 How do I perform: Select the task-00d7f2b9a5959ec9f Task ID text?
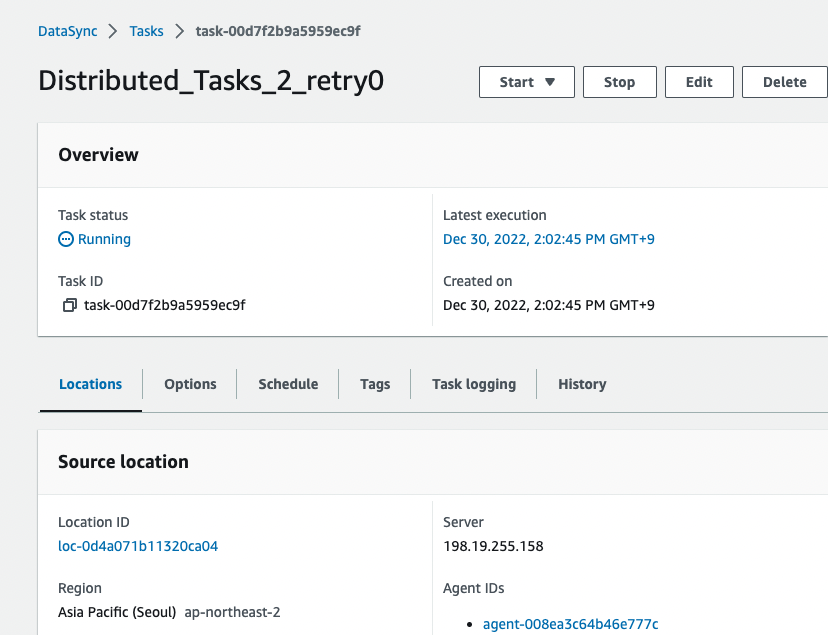pyautogui.click(x=165, y=305)
